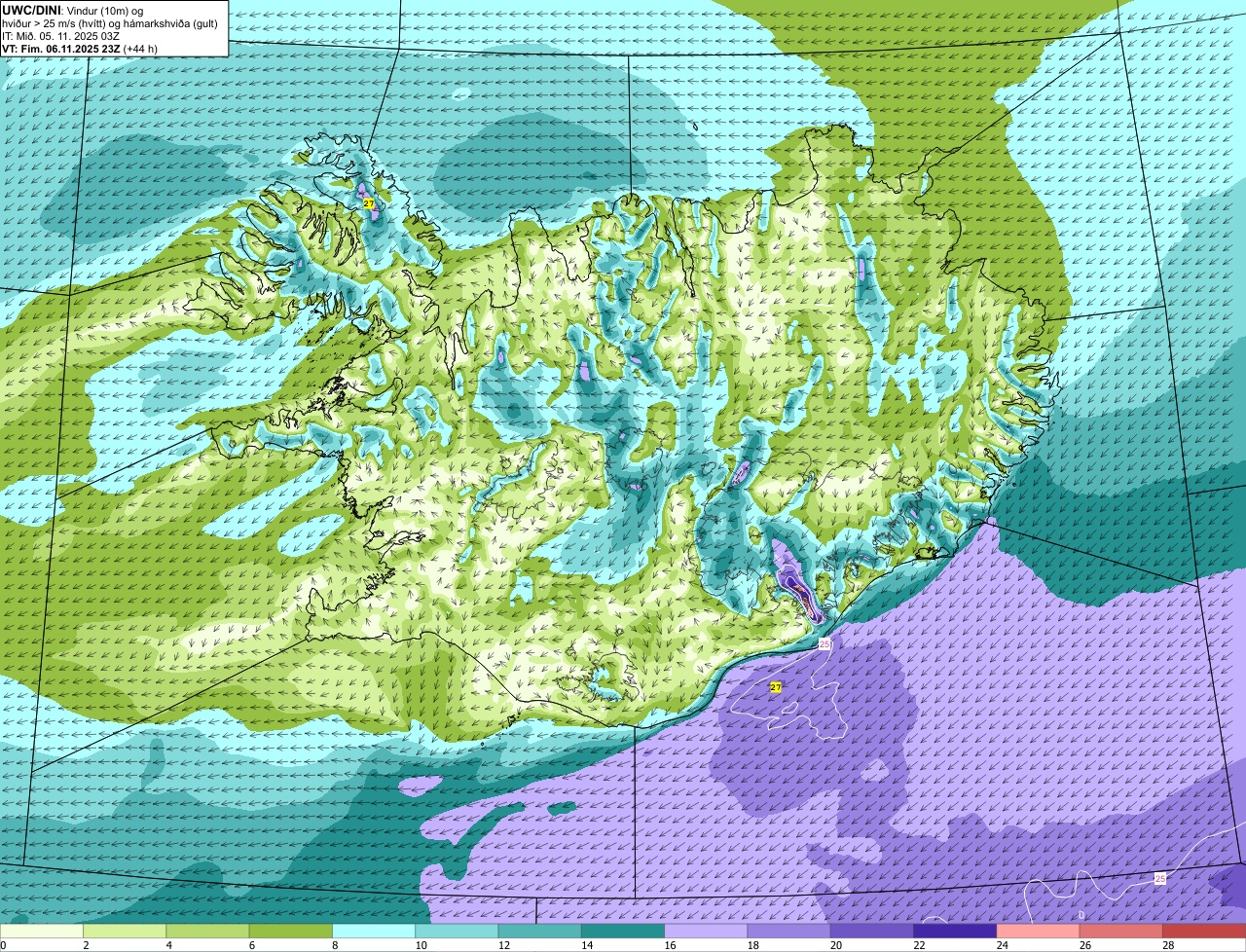This screenshot has height=952, width=1246.
Task: Select the 'IT: Mið. 05. 11. 2025 03Z' line
Action: click(60, 36)
